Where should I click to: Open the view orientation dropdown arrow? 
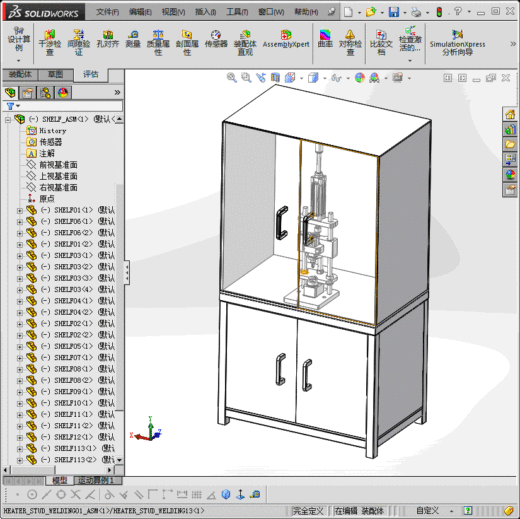[x=325, y=78]
